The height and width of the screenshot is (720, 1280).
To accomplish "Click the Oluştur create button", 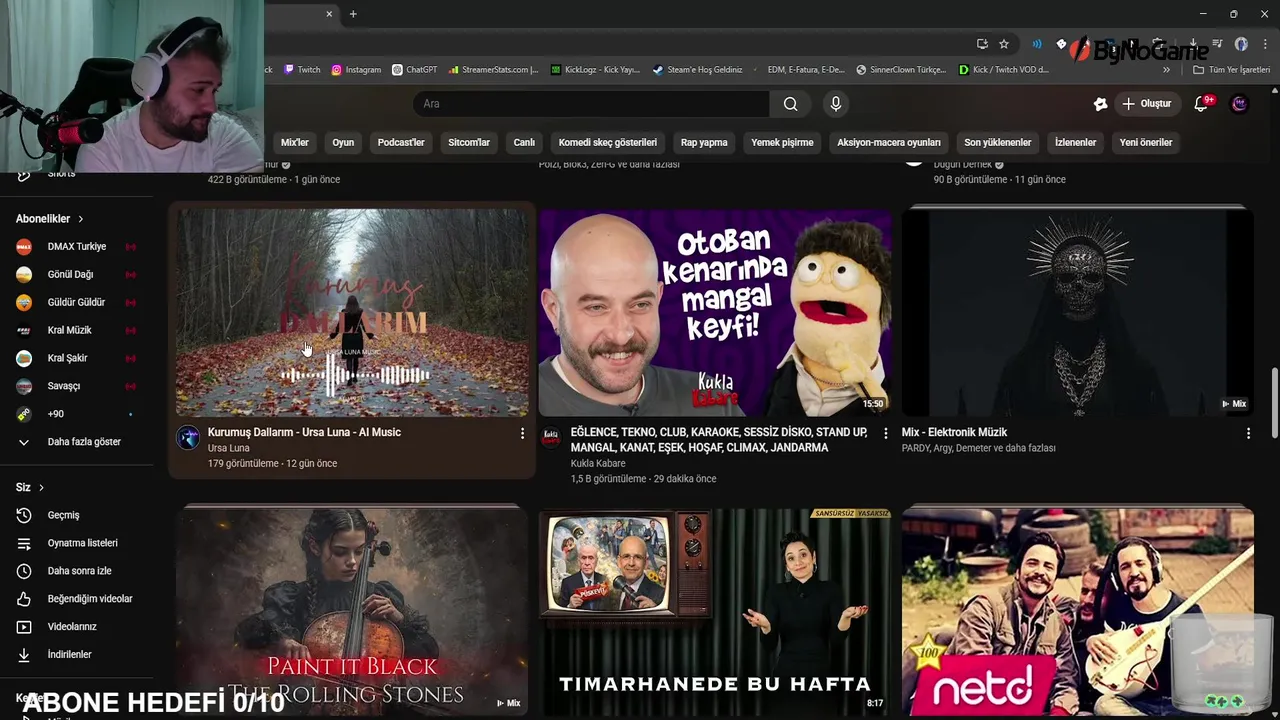I will [x=1147, y=104].
